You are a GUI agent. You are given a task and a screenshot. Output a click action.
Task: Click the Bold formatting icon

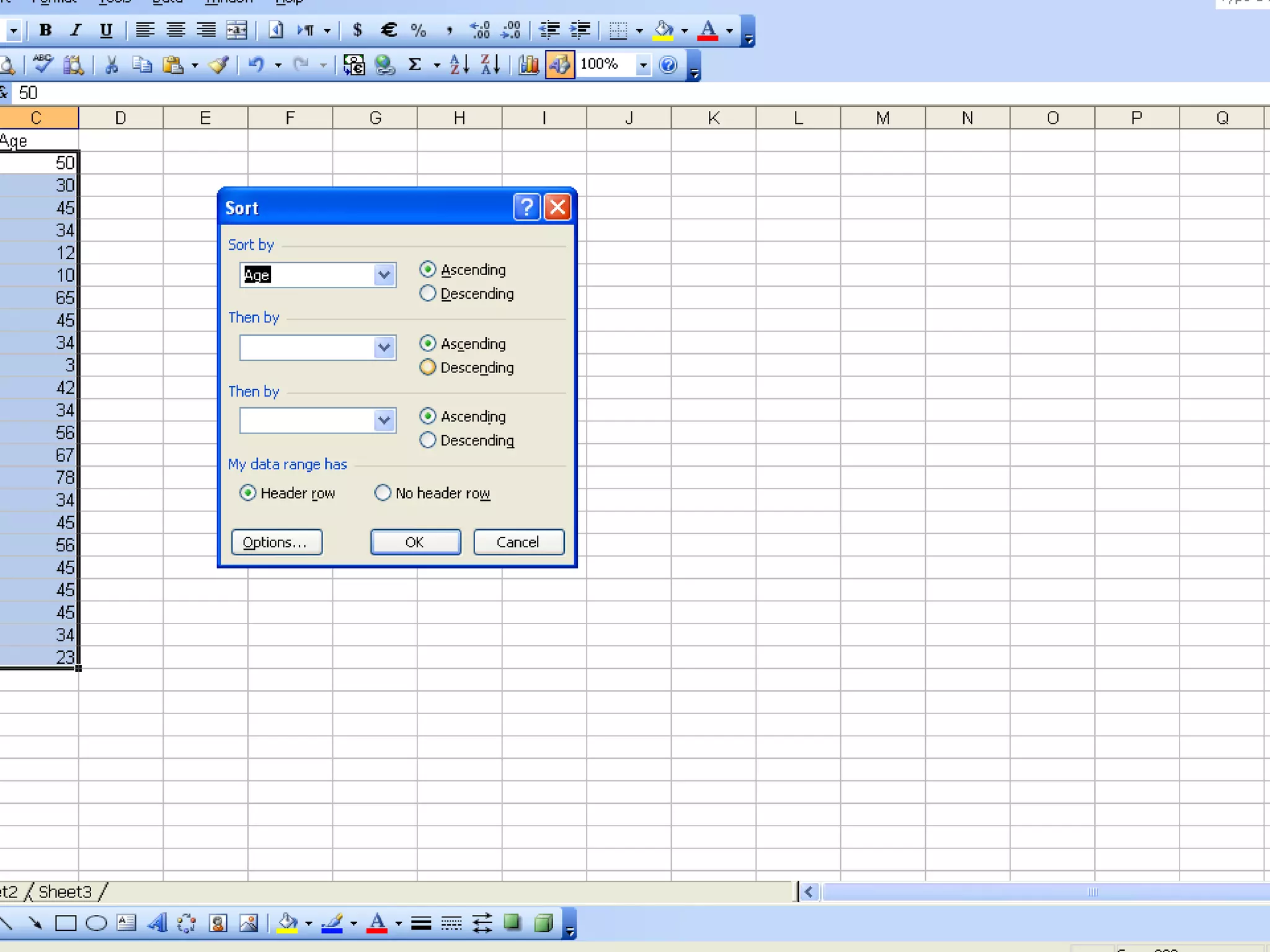pos(45,30)
